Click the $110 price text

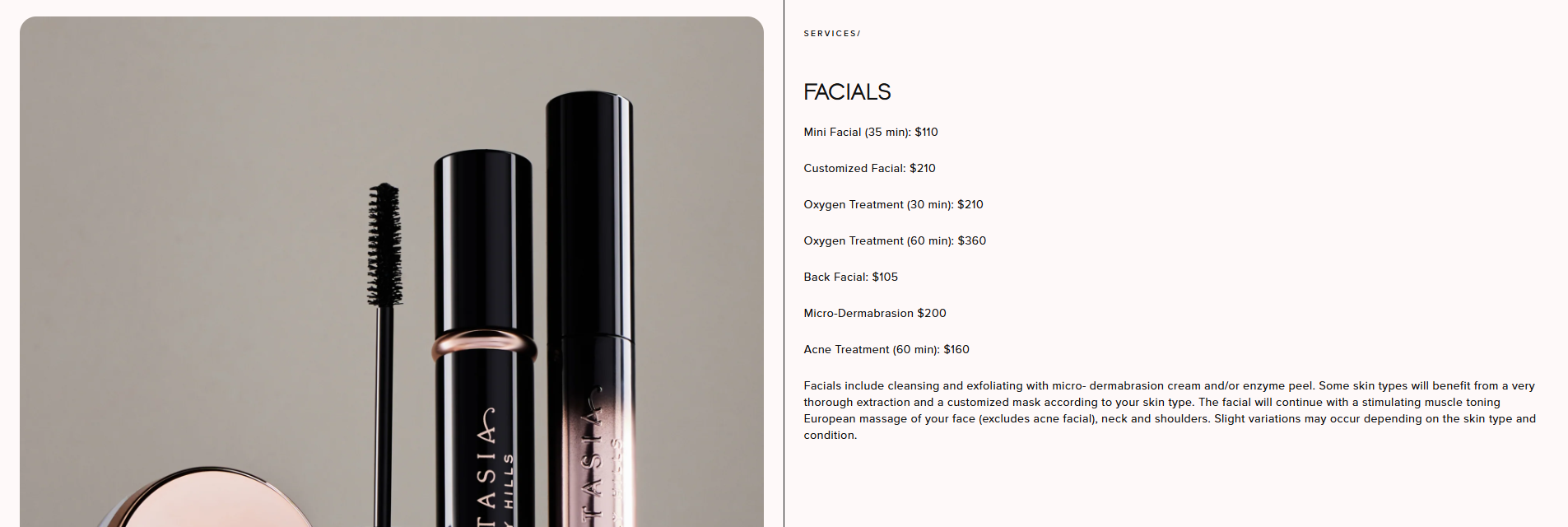[926, 132]
